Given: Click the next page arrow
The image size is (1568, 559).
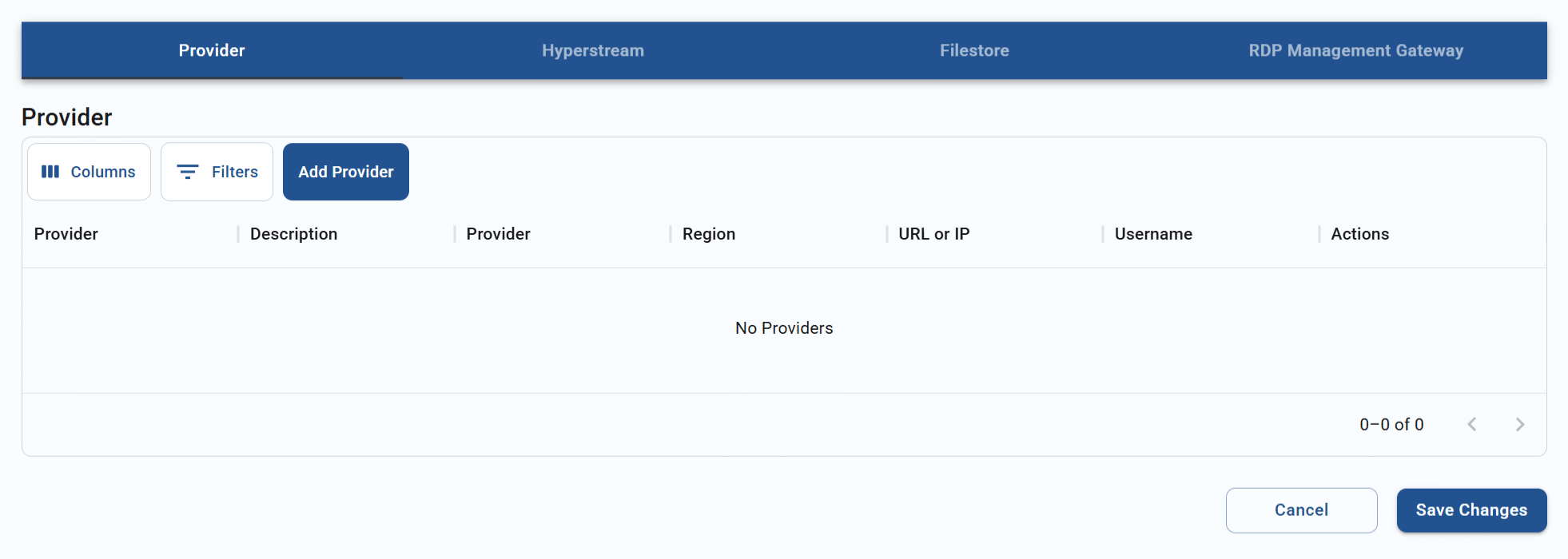Looking at the screenshot, I should [x=1520, y=424].
